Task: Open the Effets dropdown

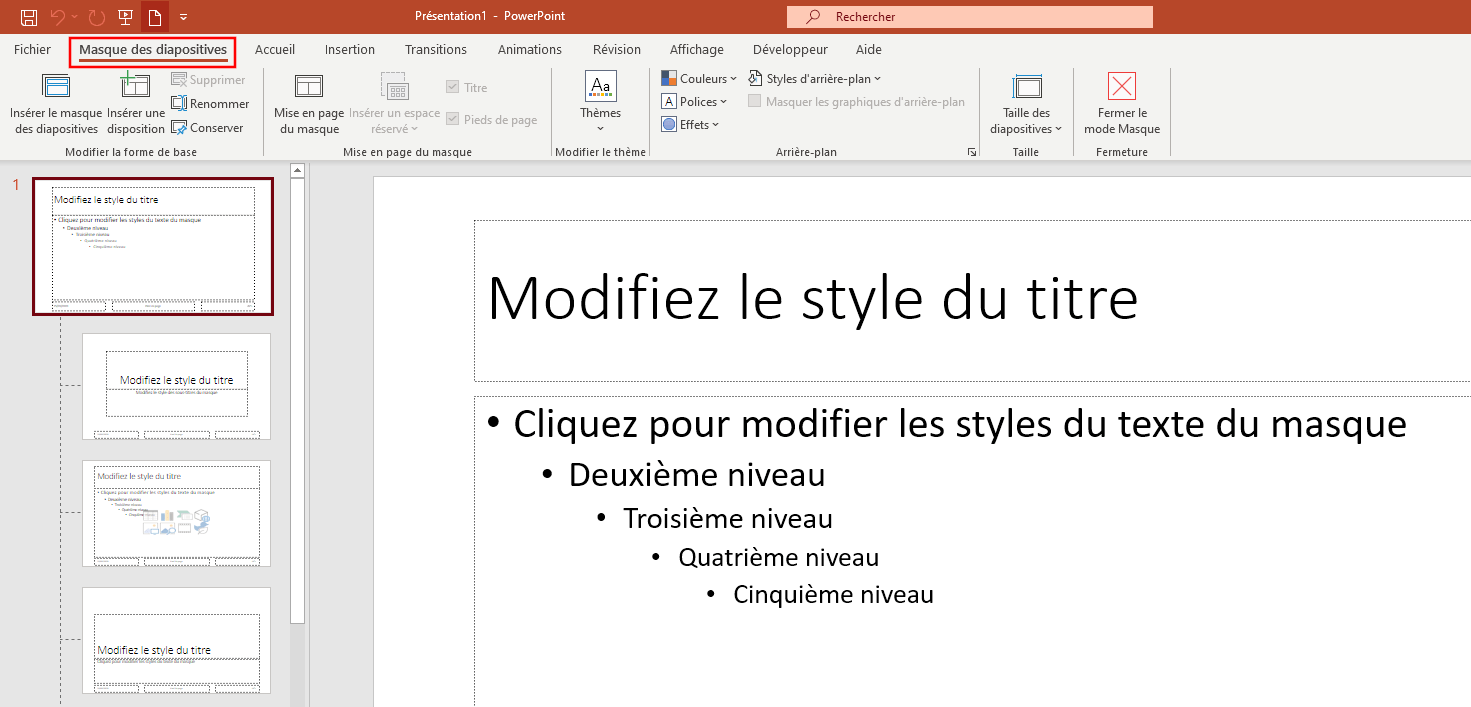Action: click(x=690, y=125)
